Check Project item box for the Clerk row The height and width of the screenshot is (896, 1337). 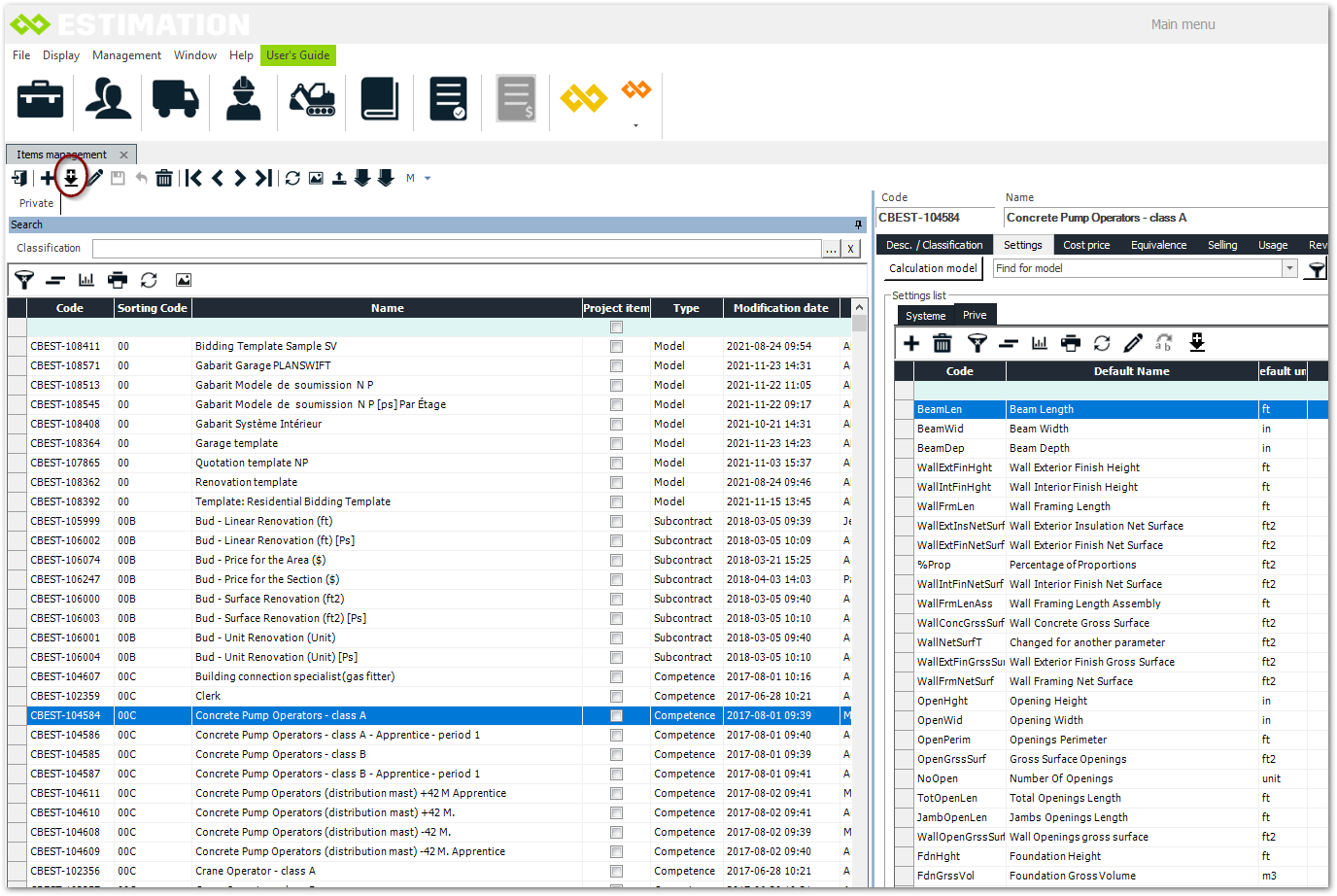pyautogui.click(x=616, y=696)
